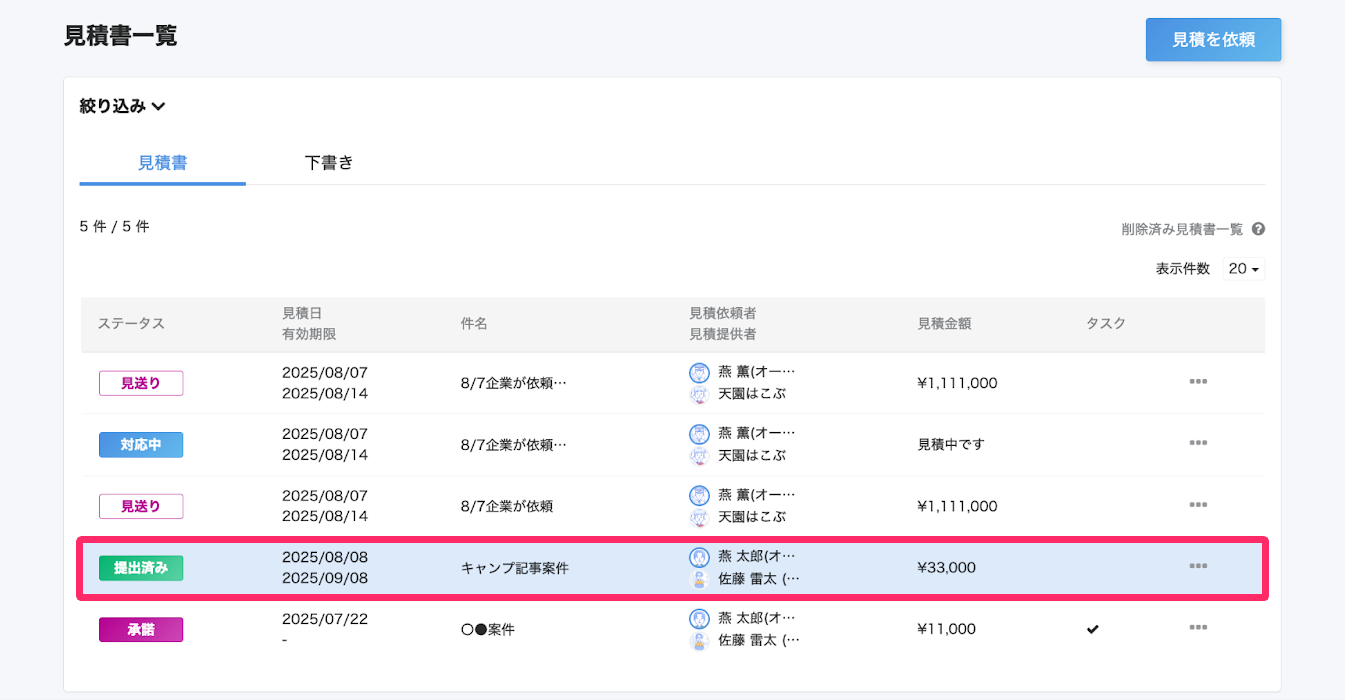Click the 5 件 / 5 件 count text
Screen dimensions: 1345x700
tap(114, 227)
